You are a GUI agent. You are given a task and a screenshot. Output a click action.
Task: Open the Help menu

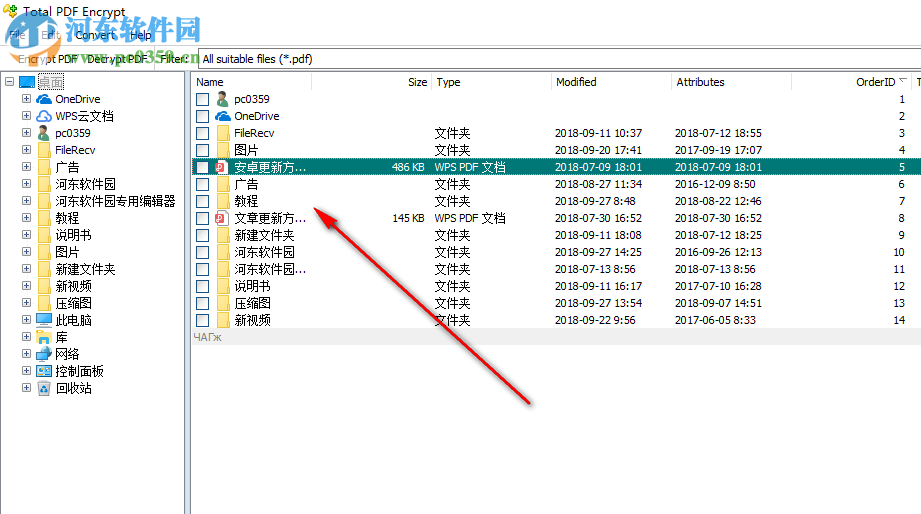[x=140, y=35]
